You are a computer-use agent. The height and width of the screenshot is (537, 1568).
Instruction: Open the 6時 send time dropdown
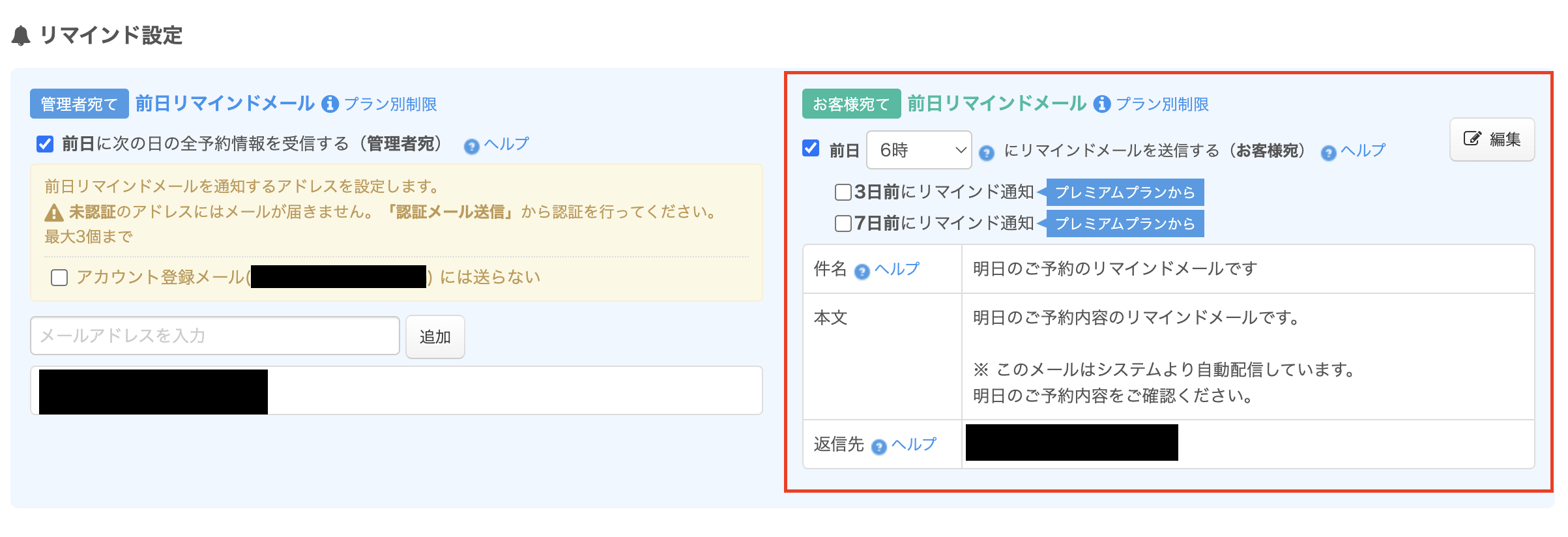point(919,151)
